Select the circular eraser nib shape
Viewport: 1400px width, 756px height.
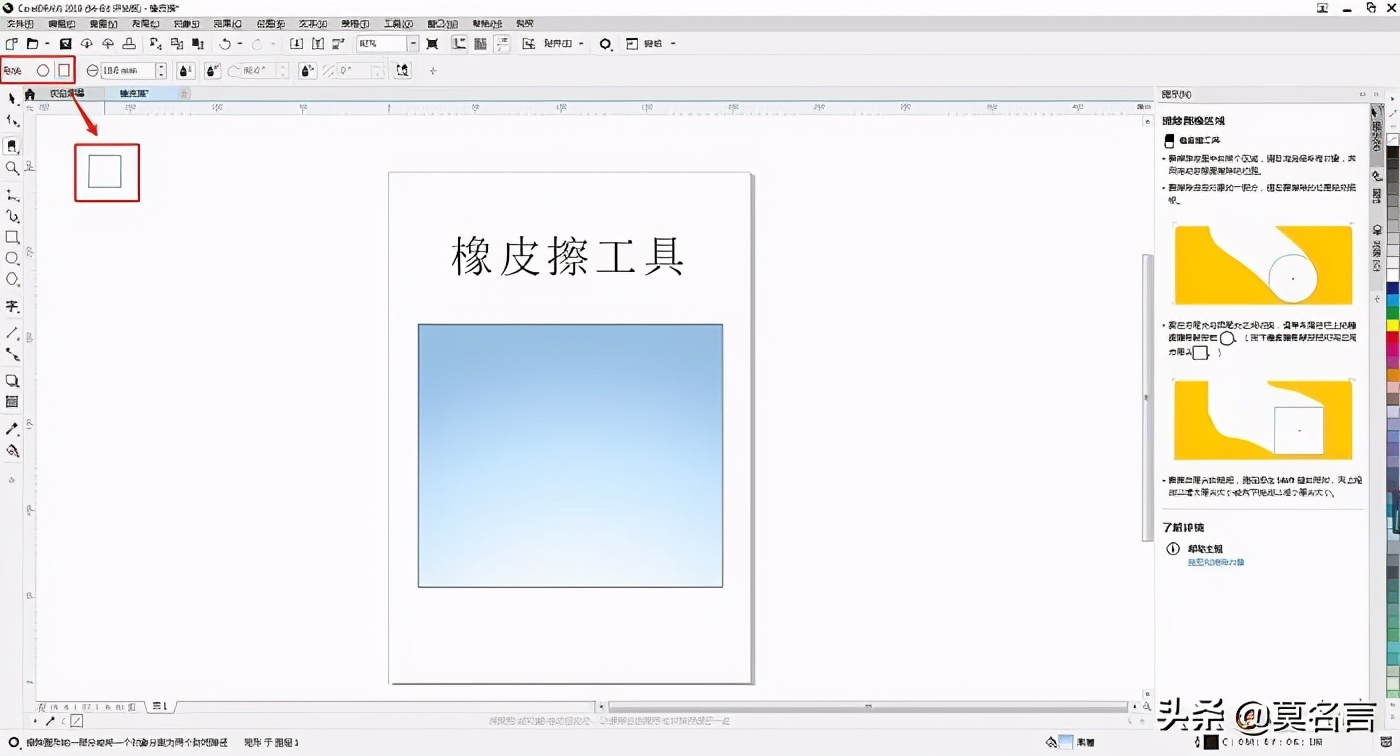44,70
